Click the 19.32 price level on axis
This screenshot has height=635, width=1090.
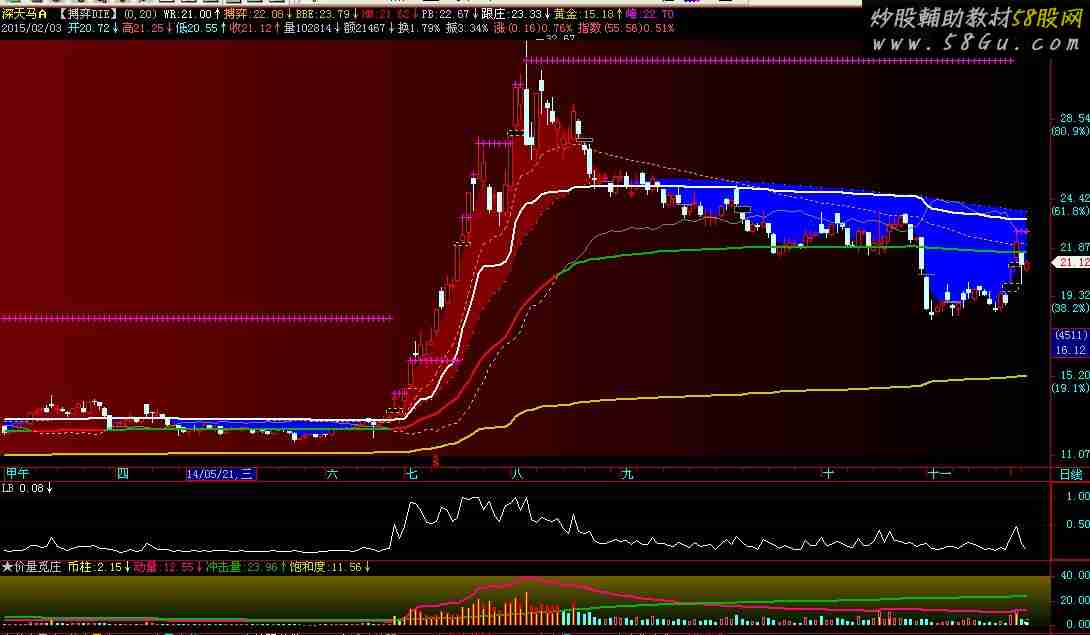pyautogui.click(x=1074, y=296)
